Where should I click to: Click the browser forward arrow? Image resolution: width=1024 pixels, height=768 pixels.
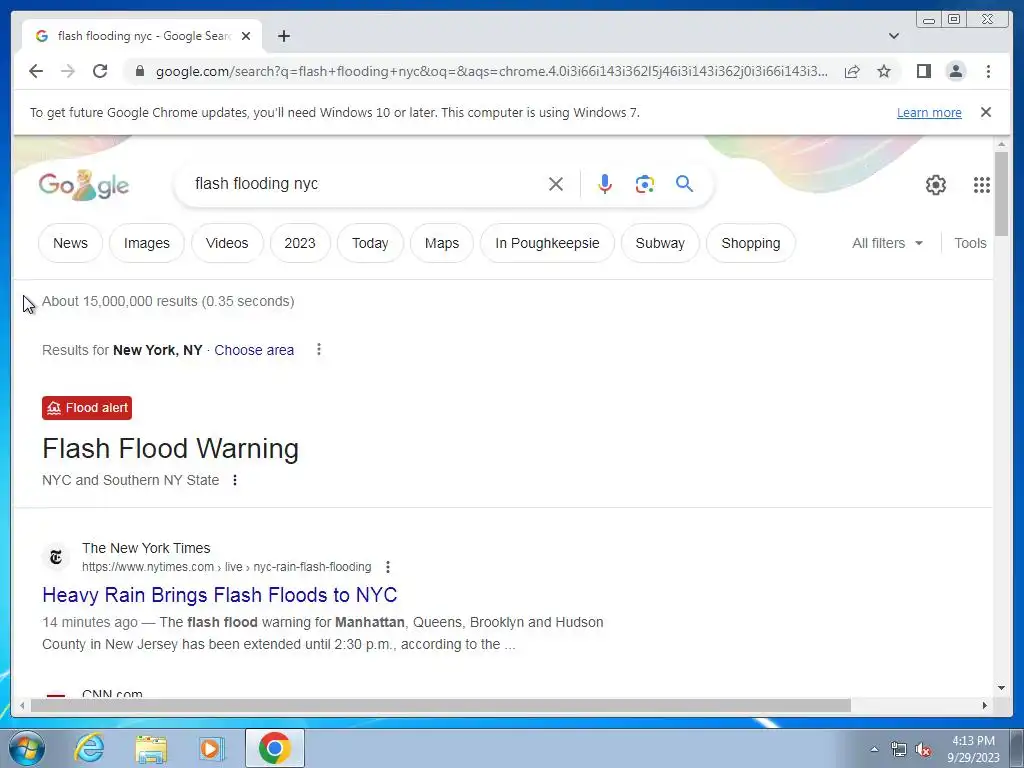[x=68, y=71]
